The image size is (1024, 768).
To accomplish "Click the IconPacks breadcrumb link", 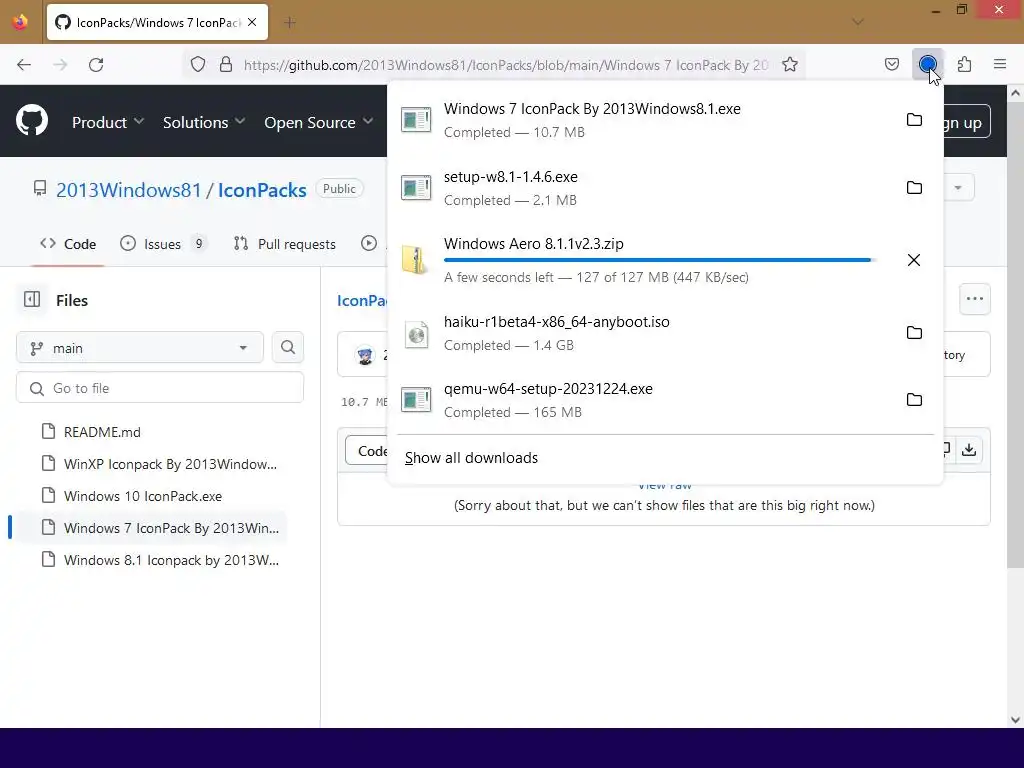I will click(362, 300).
